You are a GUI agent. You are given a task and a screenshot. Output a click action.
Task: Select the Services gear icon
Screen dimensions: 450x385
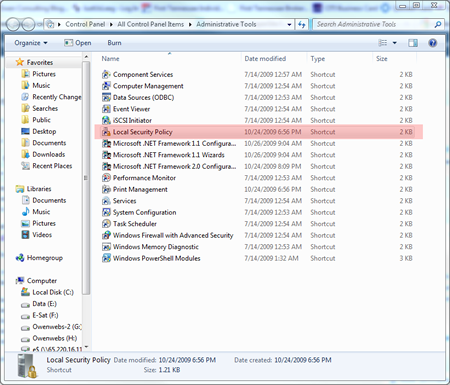106,201
